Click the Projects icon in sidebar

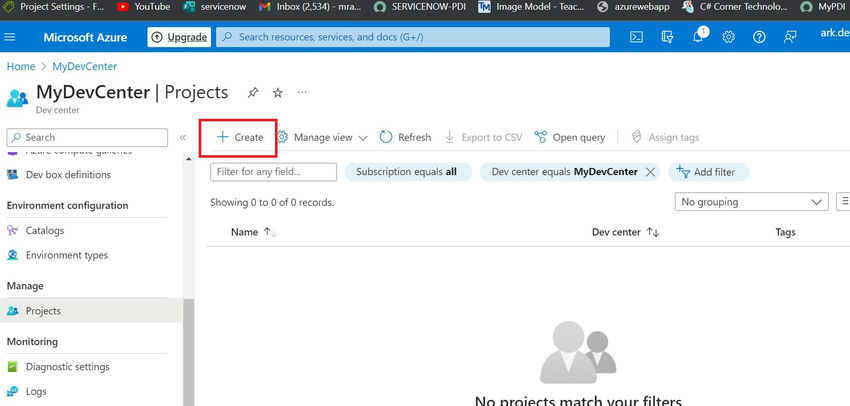pos(12,311)
